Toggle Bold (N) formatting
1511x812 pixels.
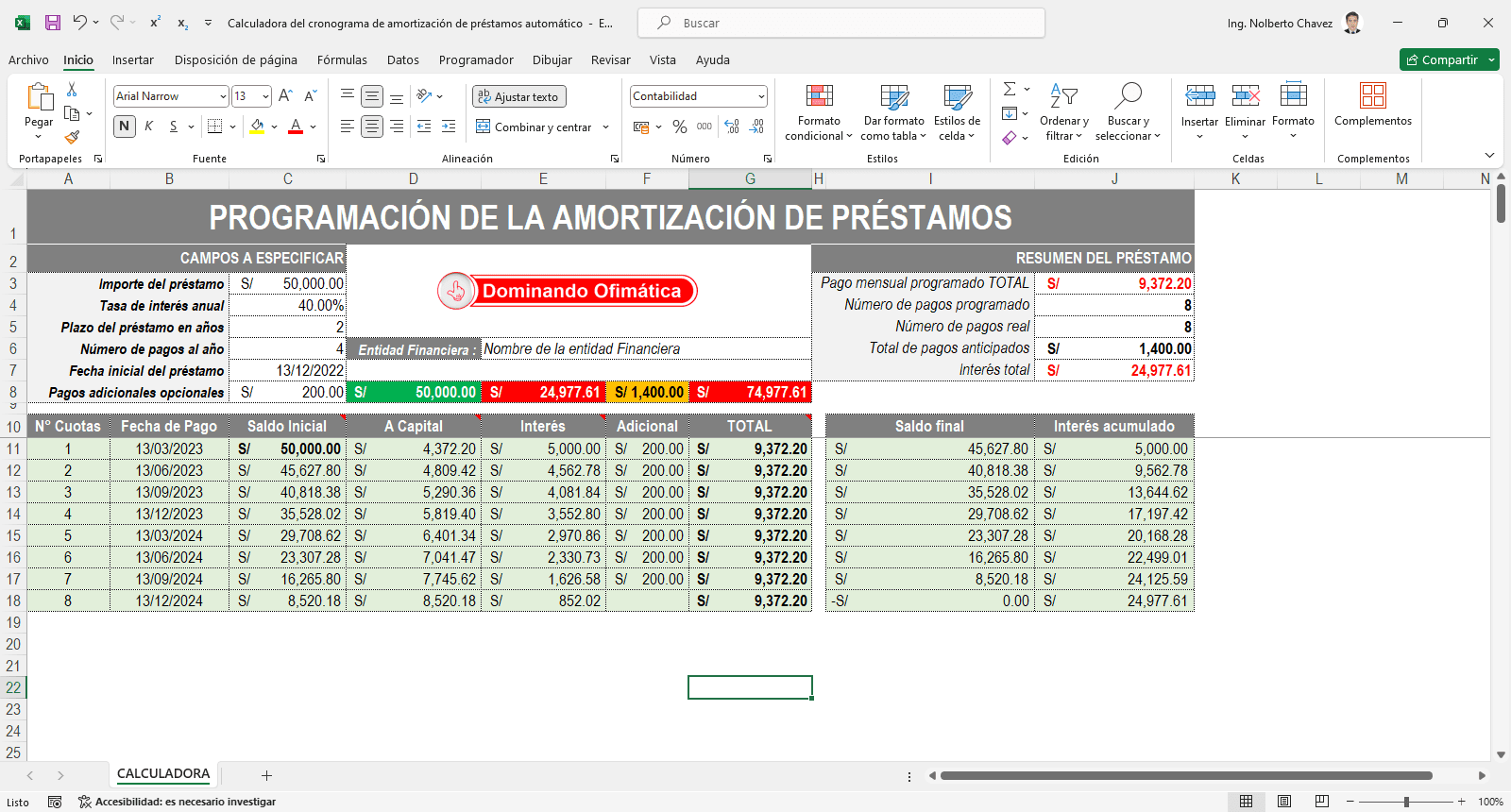[x=124, y=127]
